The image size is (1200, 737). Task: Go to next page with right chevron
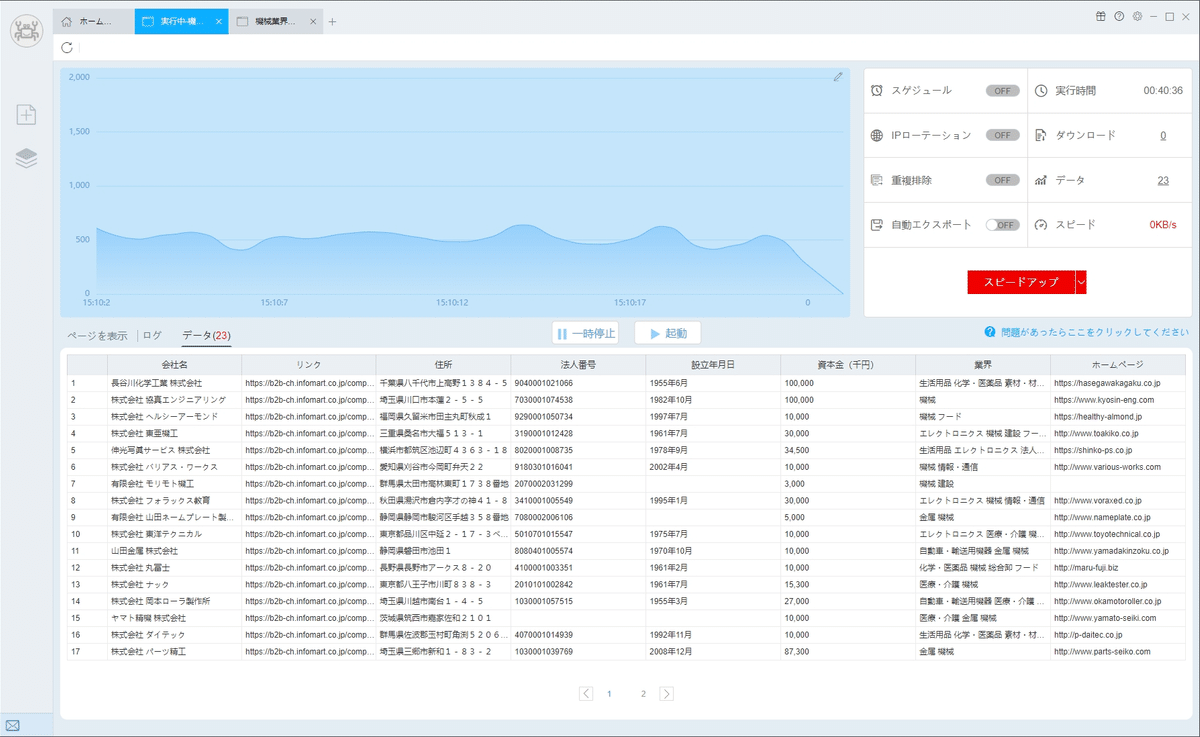667,693
